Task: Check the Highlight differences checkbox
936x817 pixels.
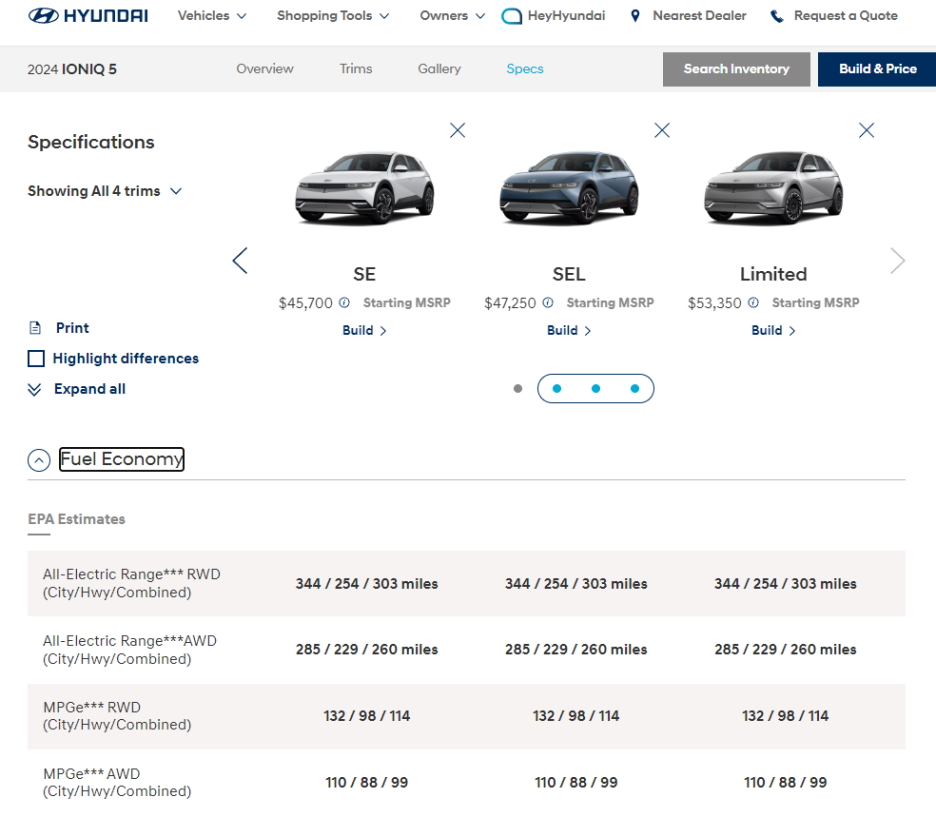Action: point(36,359)
